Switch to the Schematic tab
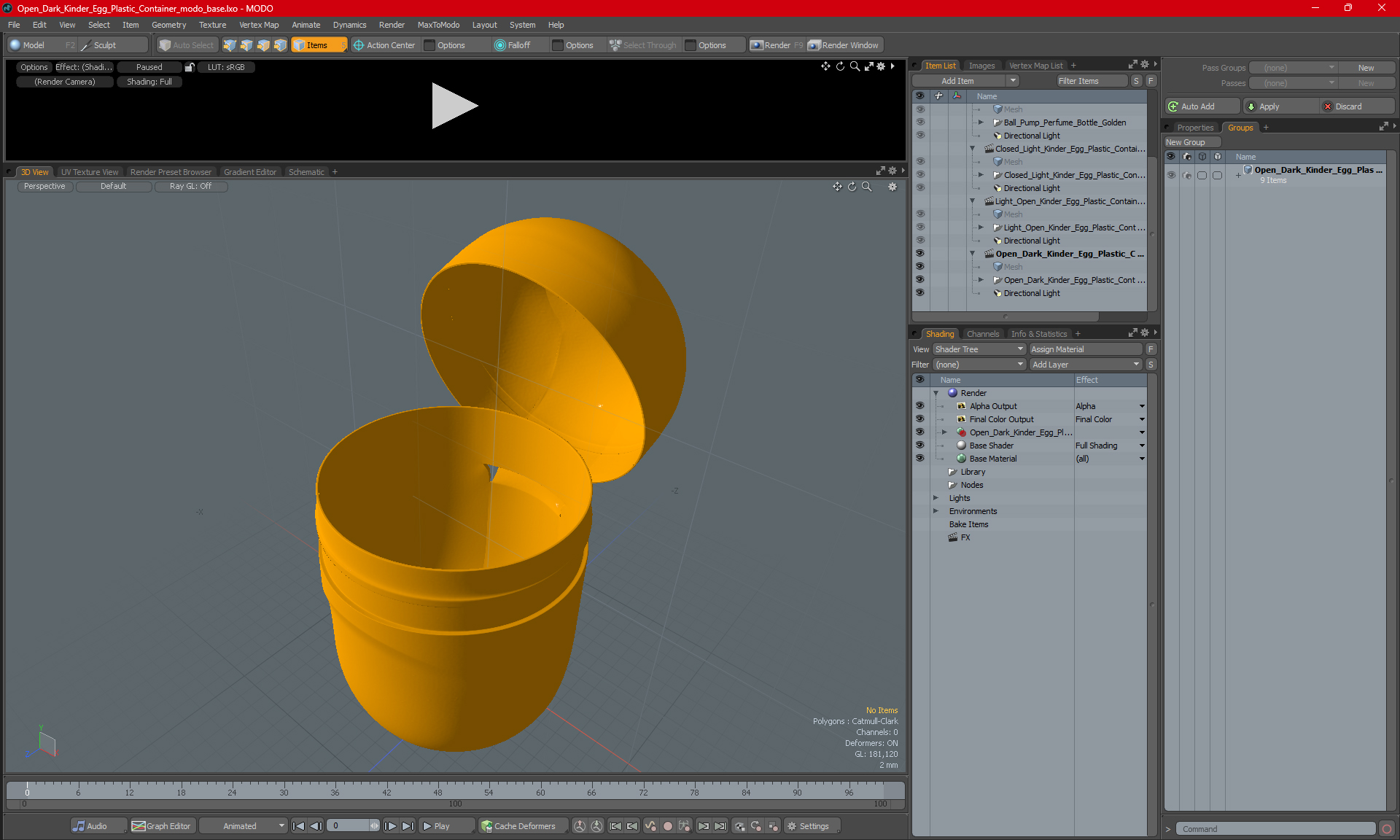1400x840 pixels. tap(306, 172)
